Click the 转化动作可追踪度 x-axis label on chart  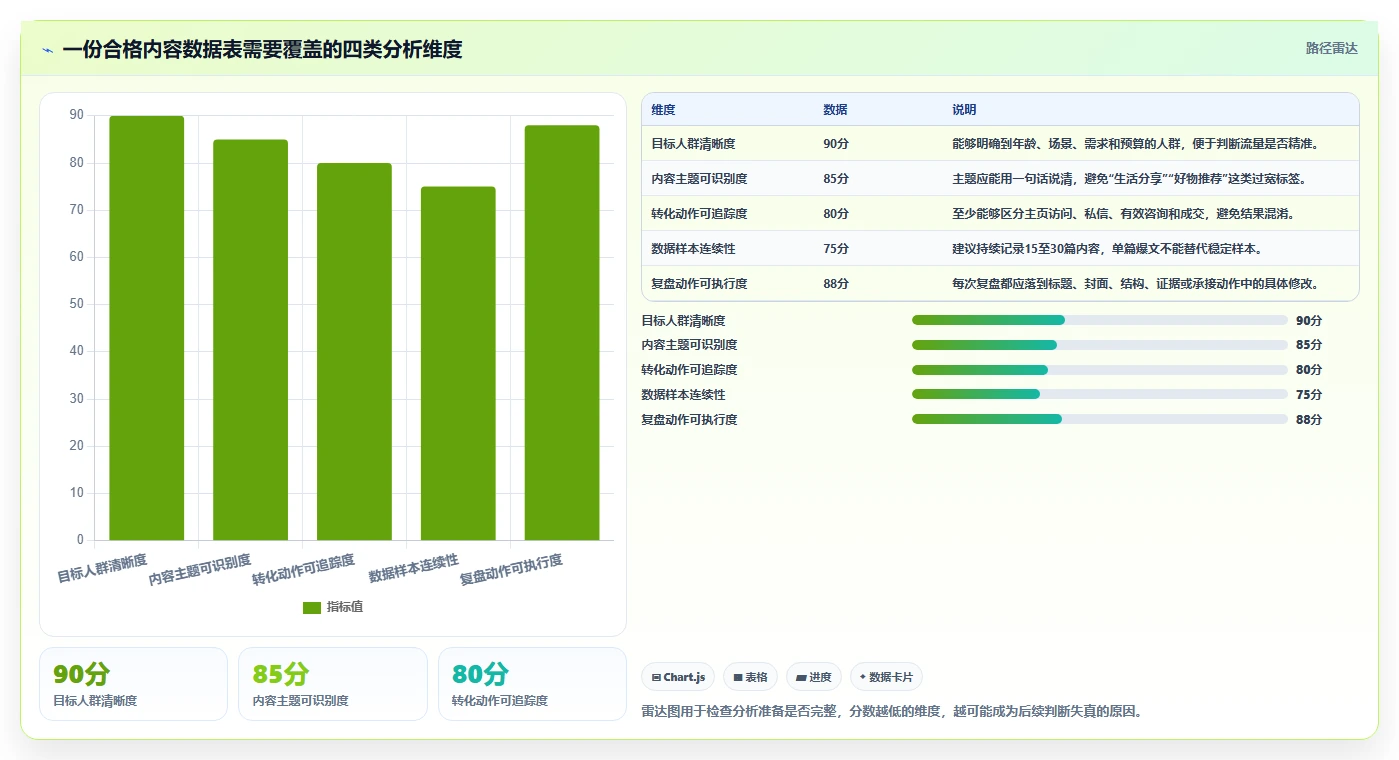[x=304, y=569]
